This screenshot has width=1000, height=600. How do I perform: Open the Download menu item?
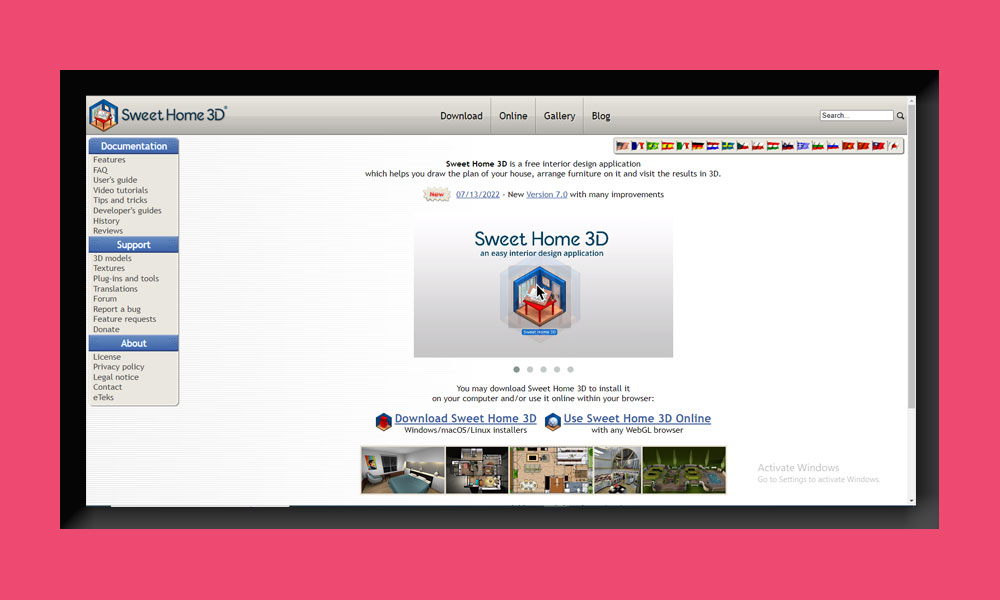461,116
